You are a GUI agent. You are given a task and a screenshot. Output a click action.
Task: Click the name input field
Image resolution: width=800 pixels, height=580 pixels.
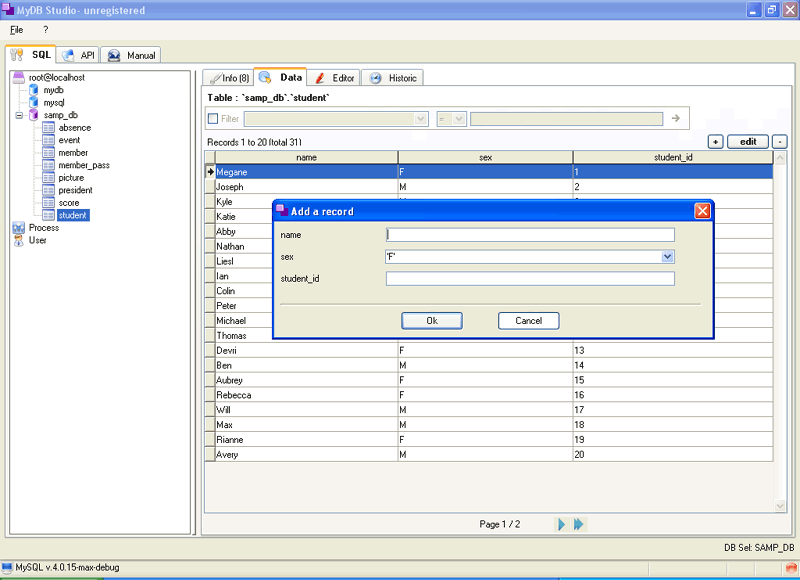(x=530, y=235)
